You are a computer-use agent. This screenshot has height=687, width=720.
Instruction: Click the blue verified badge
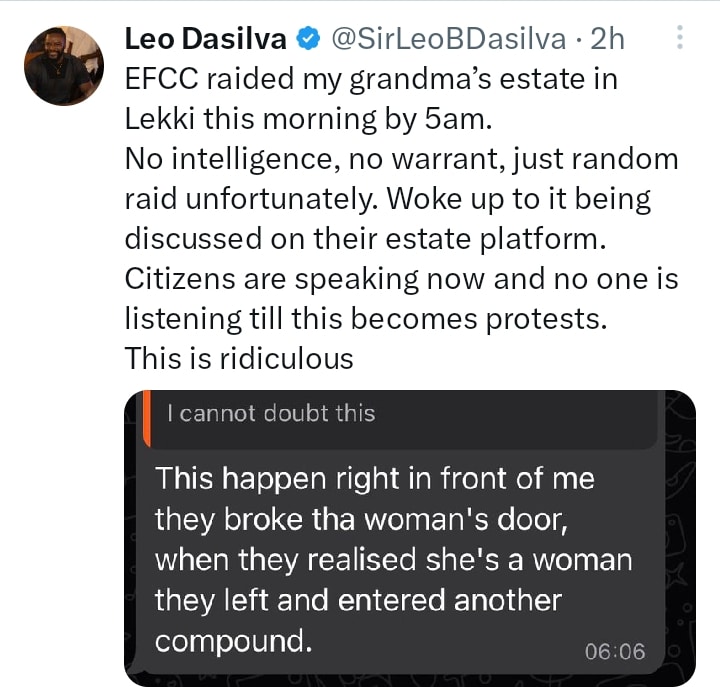(309, 39)
